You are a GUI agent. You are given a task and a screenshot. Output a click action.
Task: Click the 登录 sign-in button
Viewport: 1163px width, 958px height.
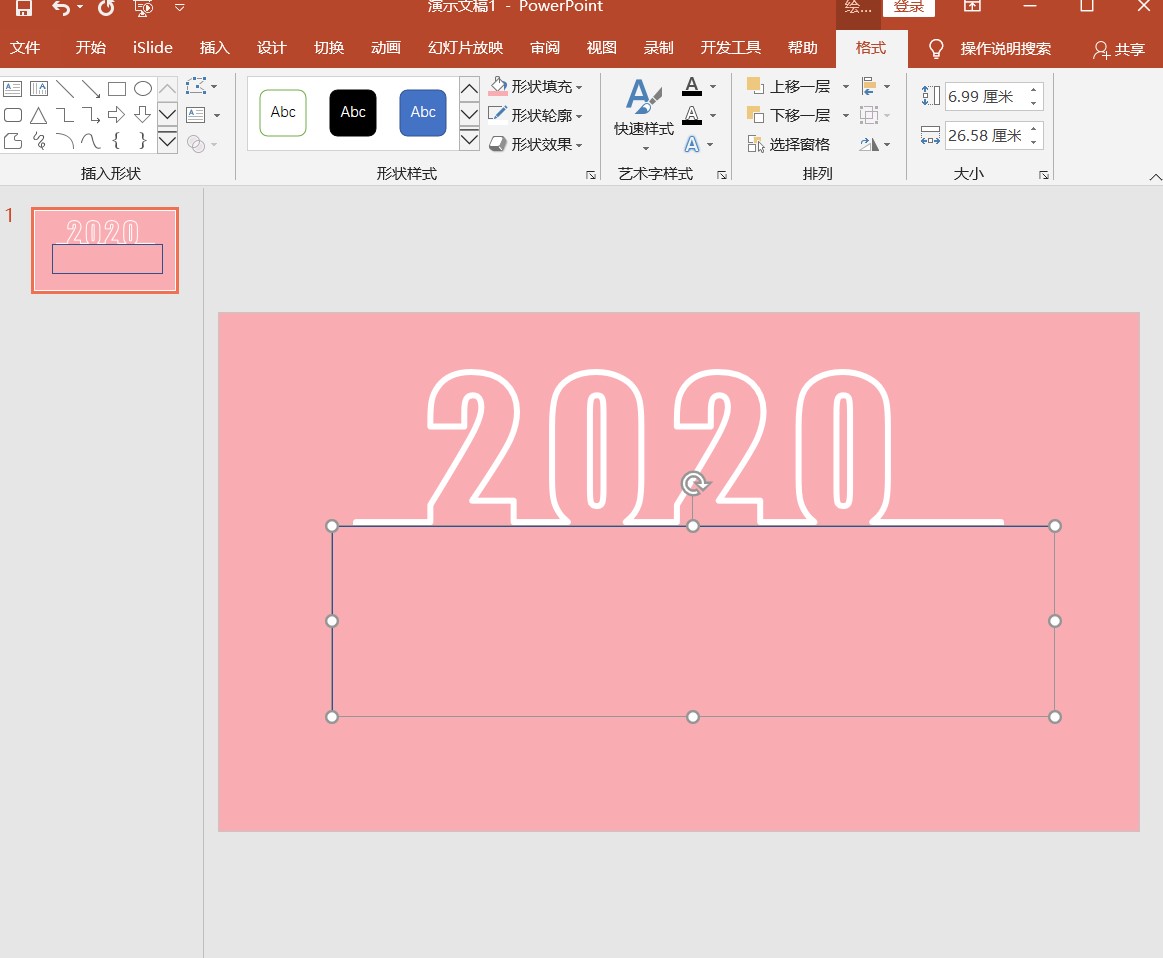pos(909,7)
